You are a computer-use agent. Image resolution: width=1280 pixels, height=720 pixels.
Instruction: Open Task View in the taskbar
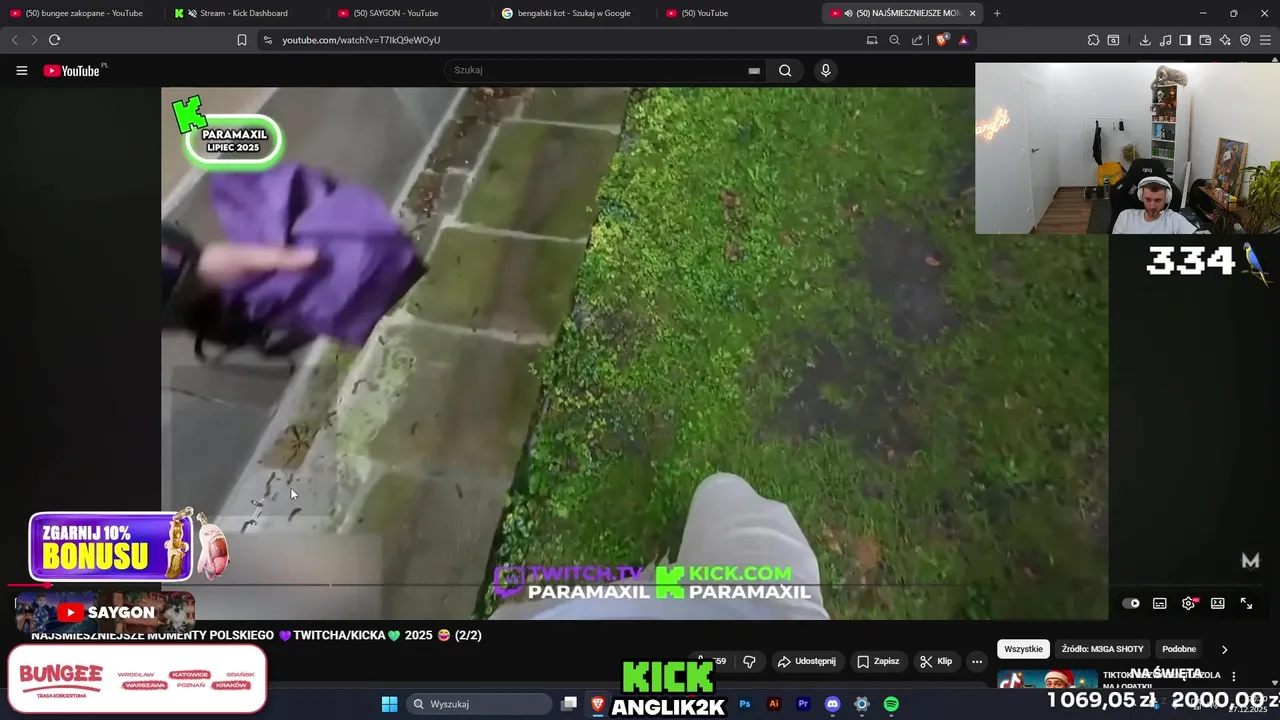tap(569, 704)
